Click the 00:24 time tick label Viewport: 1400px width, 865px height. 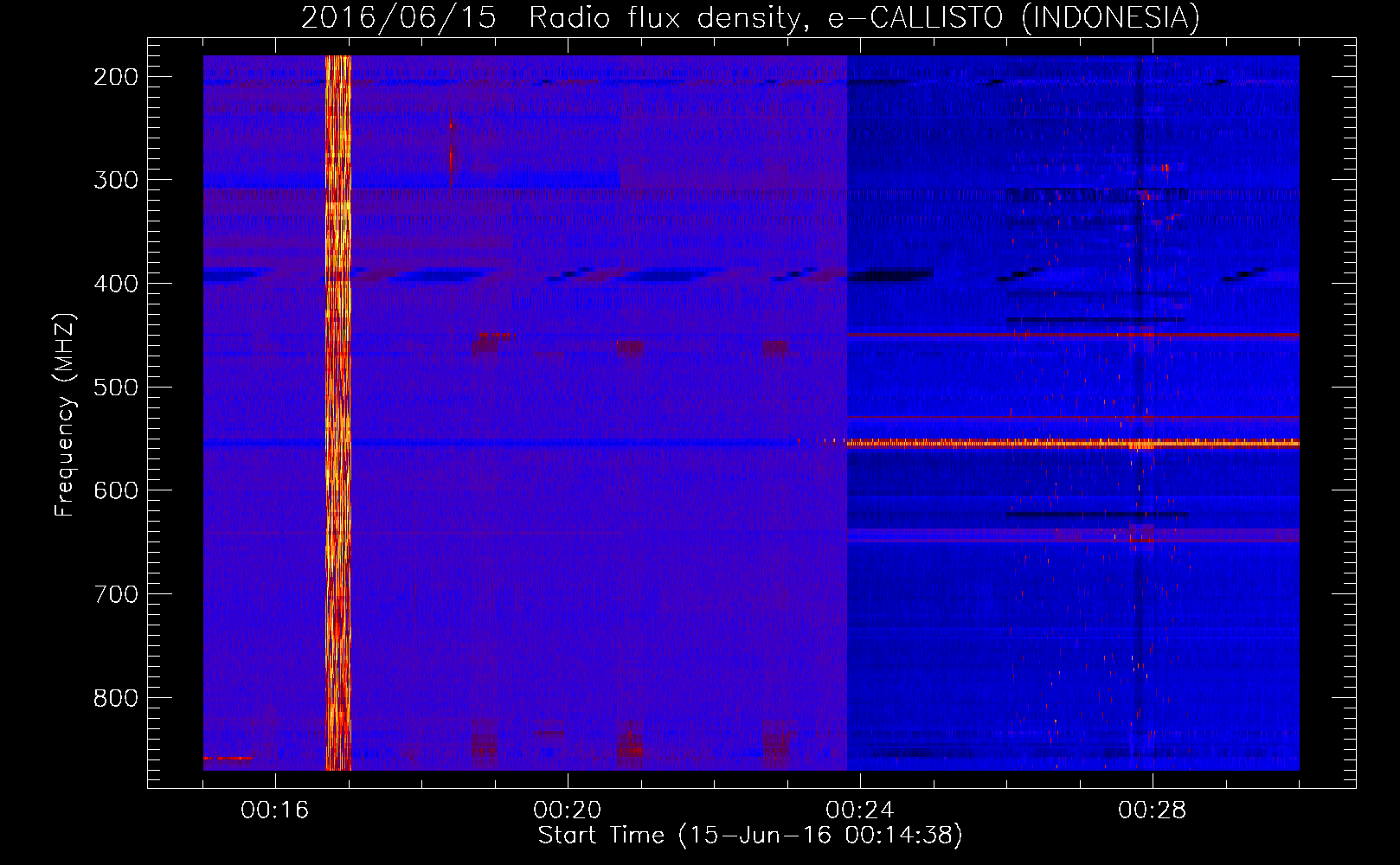point(860,811)
